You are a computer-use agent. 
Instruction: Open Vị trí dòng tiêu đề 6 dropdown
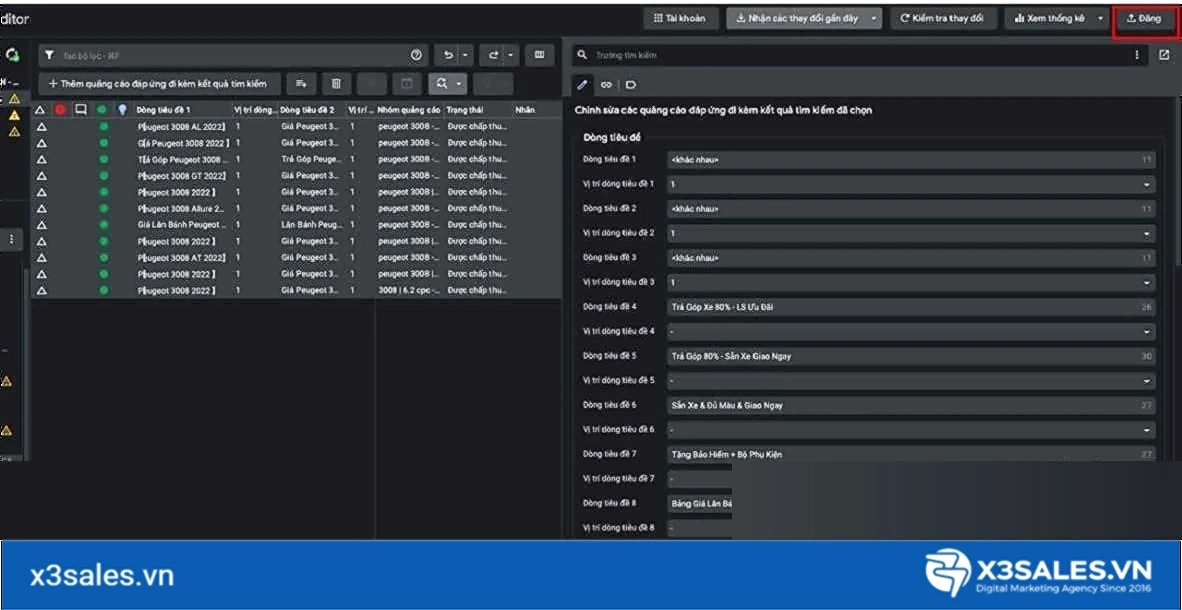[911, 430]
